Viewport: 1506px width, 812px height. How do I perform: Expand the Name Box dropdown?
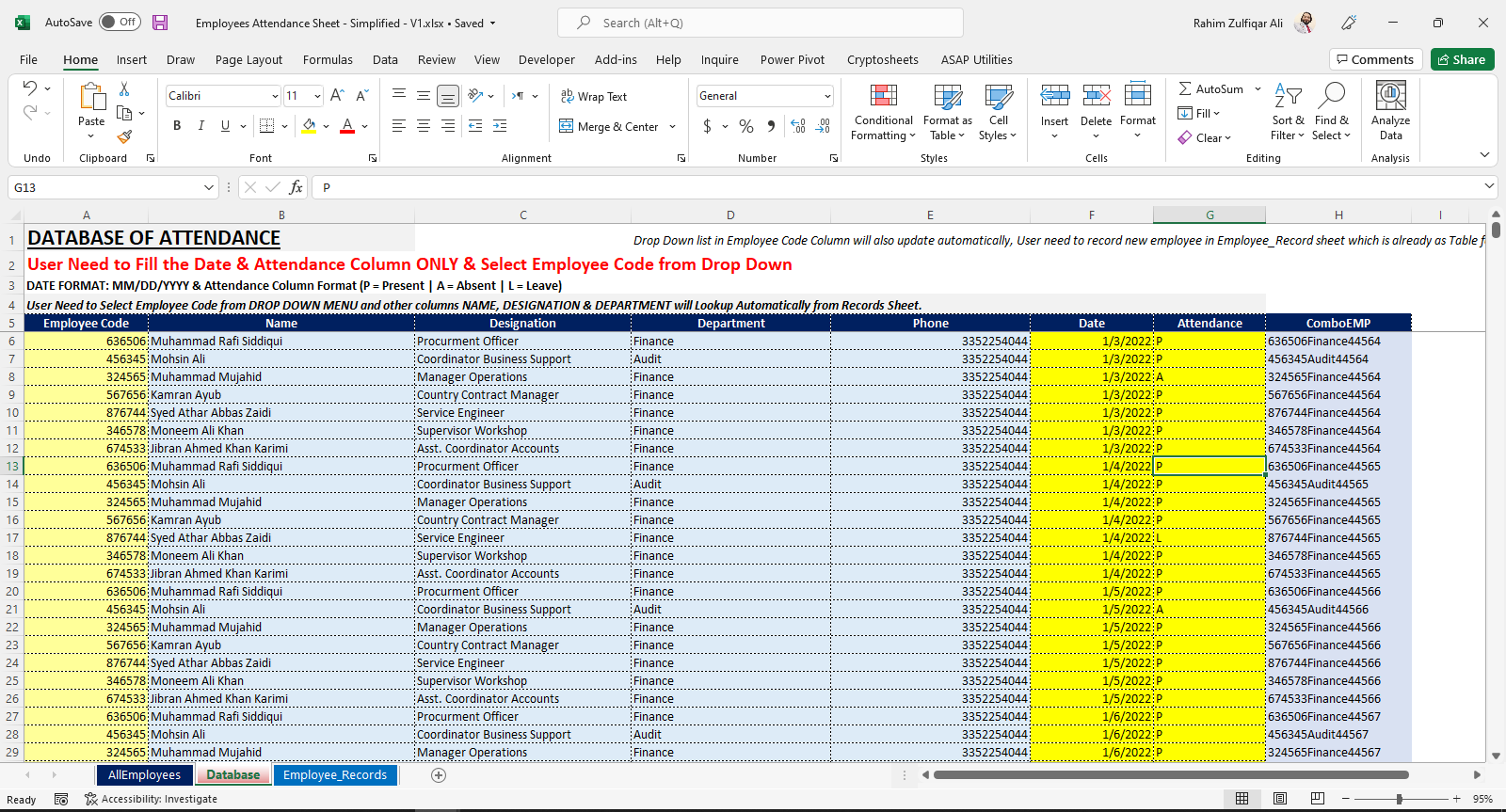[208, 188]
